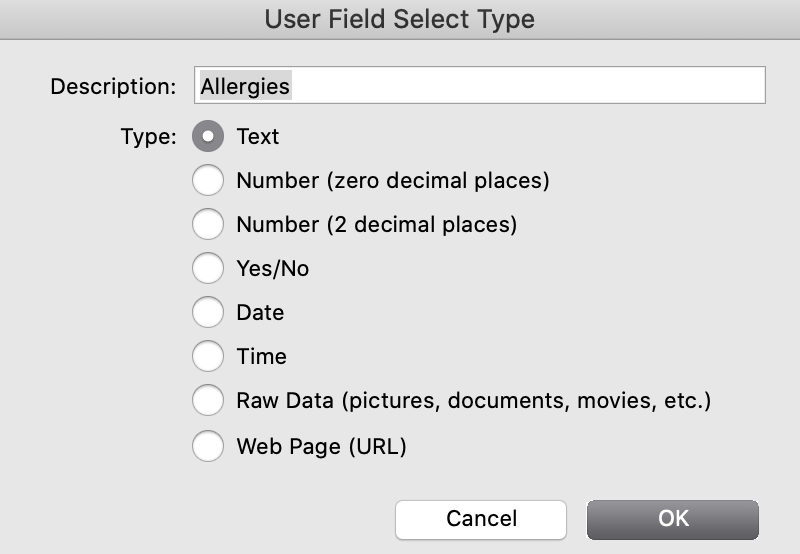
Task: Select Number (2 decimal places) radio button
Action: click(x=208, y=225)
